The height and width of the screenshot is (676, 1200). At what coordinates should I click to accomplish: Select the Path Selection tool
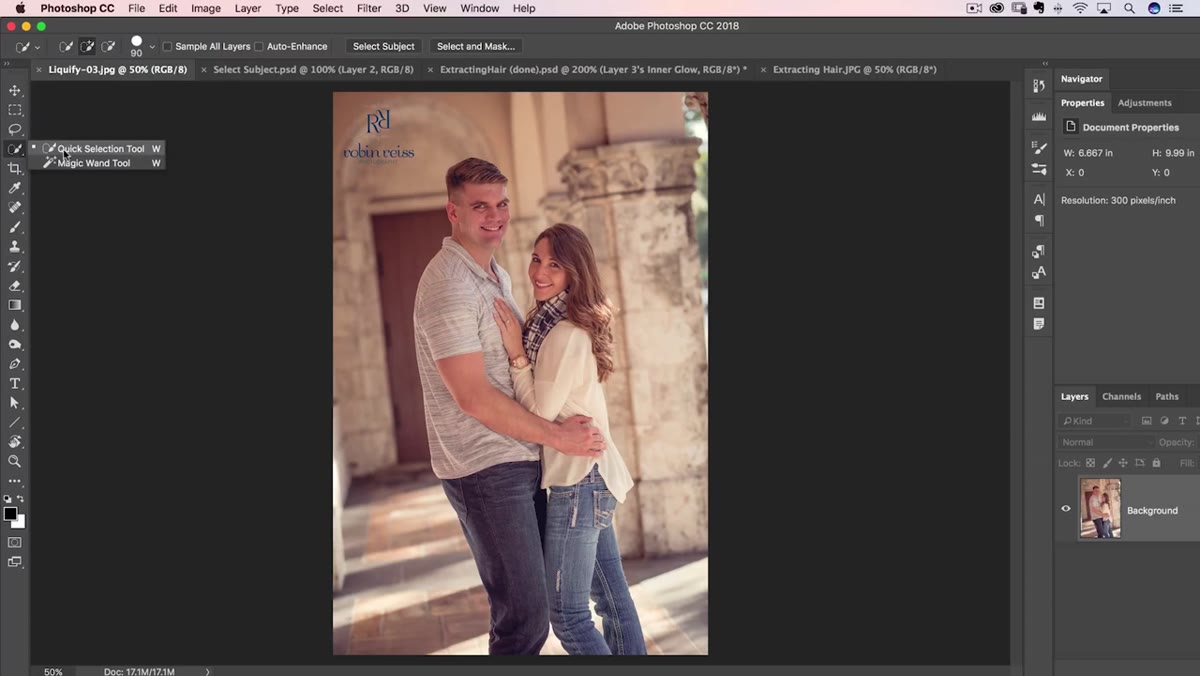pos(15,402)
